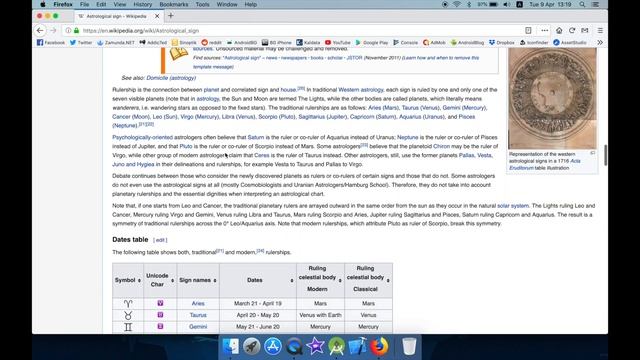Open the Edit menu
This screenshot has height=360, width=640.
click(x=101, y=4)
